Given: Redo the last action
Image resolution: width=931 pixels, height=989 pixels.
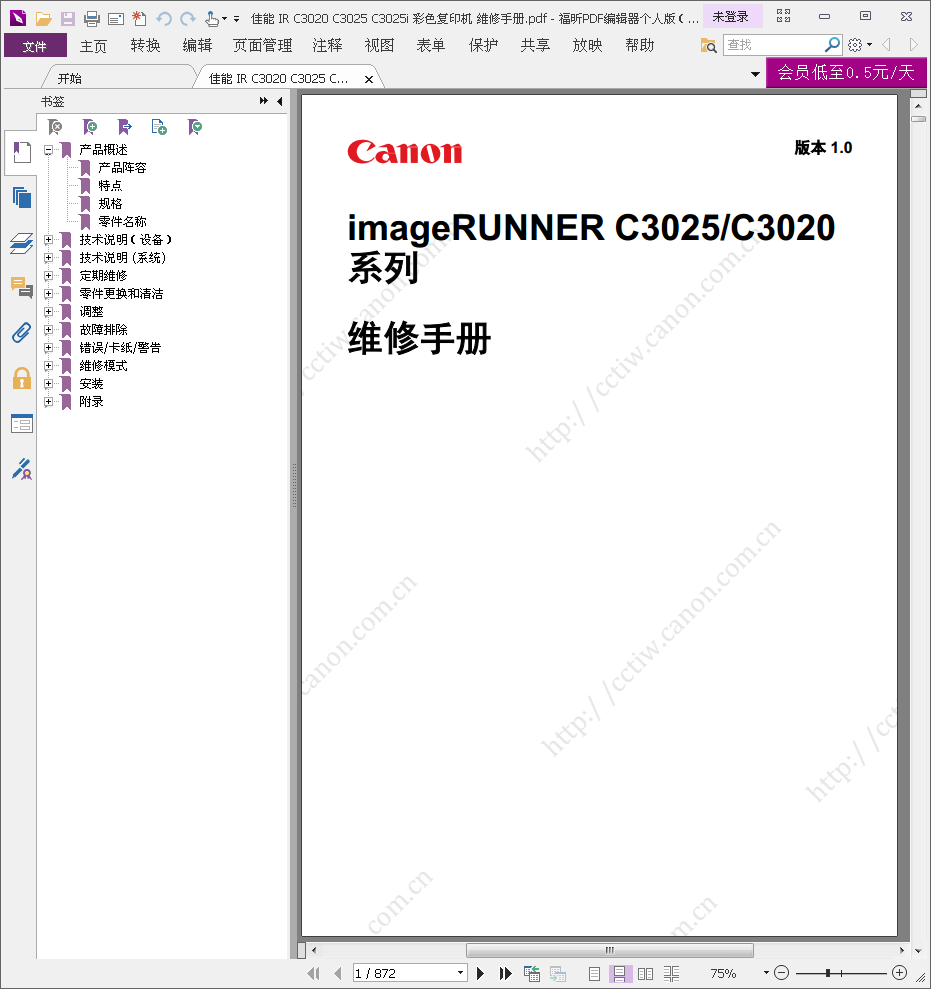Looking at the screenshot, I should (x=188, y=19).
